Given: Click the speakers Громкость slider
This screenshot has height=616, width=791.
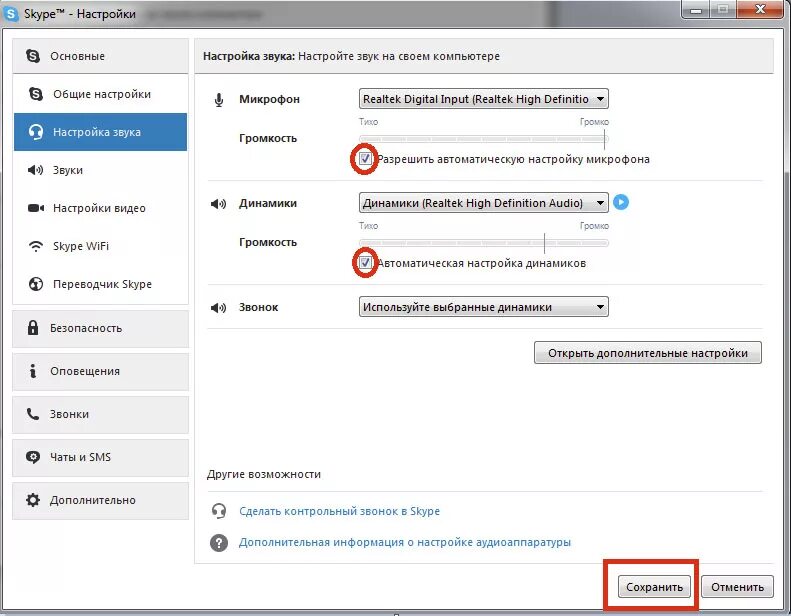Looking at the screenshot, I should [484, 243].
